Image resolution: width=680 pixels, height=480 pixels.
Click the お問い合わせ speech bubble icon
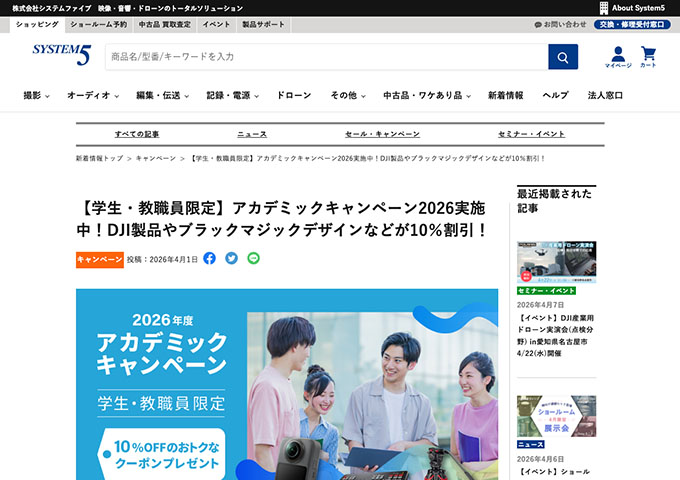pos(538,25)
